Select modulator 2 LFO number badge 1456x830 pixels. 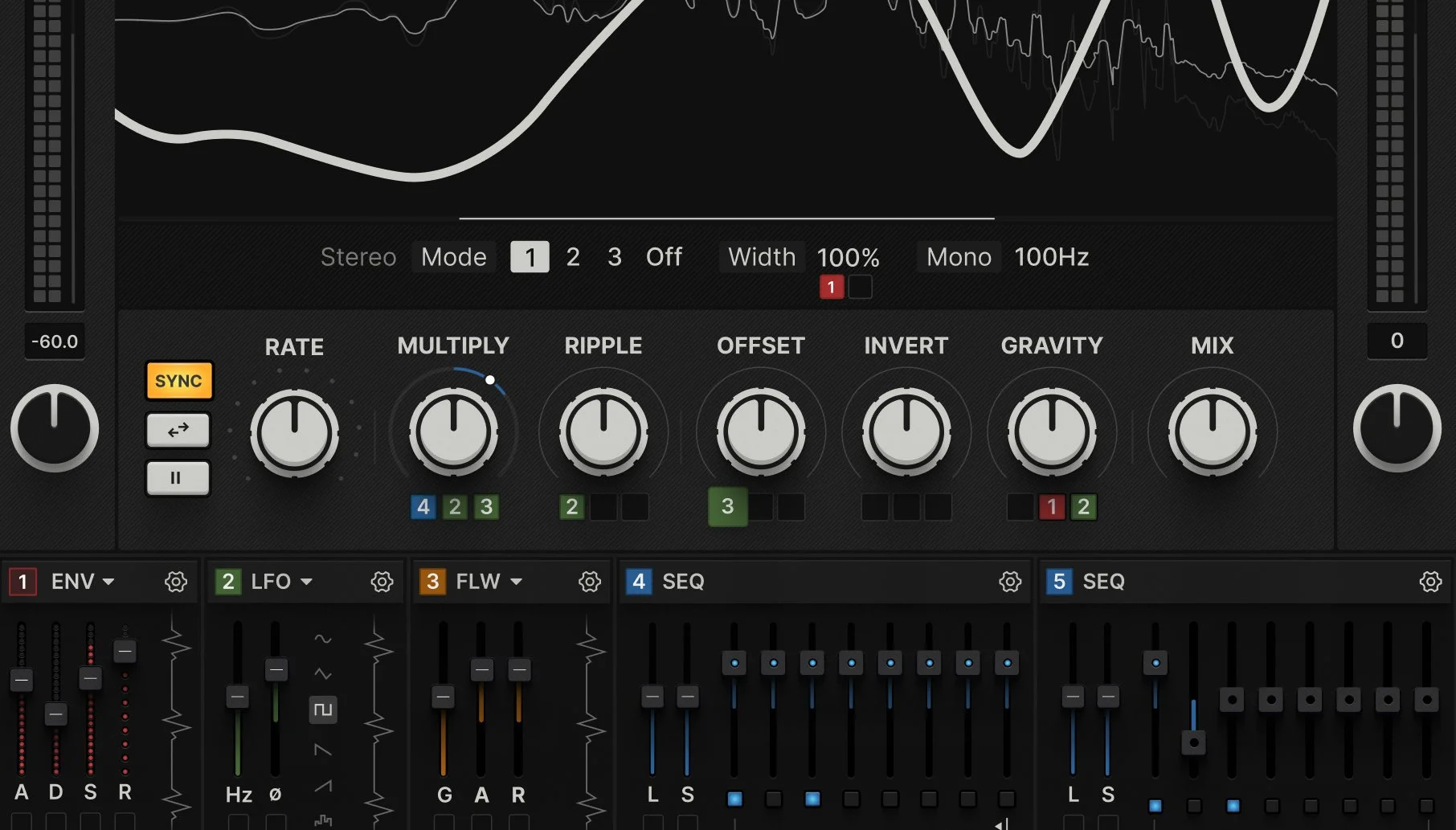click(x=228, y=582)
